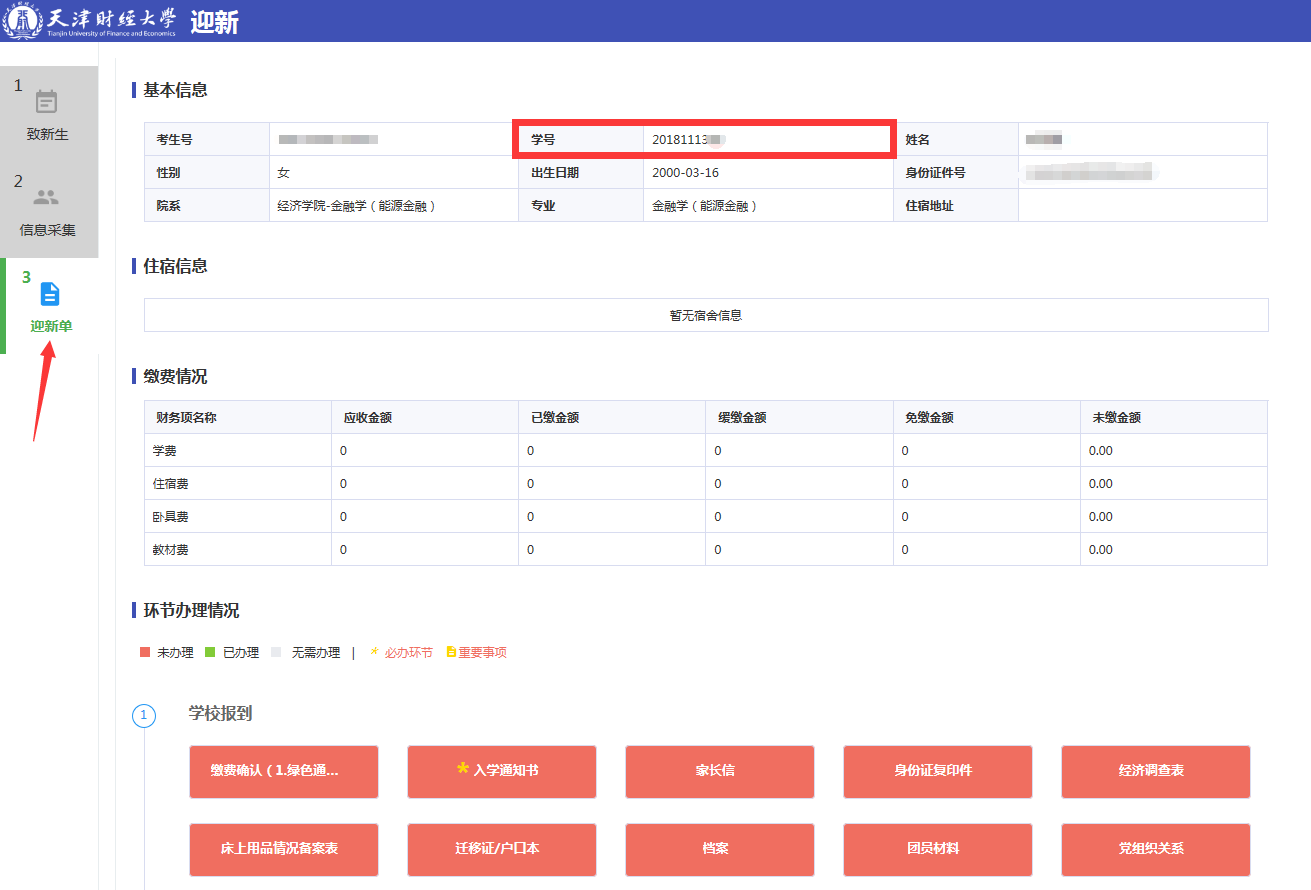Click the 住宿信息 section heading
Screen dimensions: 1311x890
click(176, 266)
